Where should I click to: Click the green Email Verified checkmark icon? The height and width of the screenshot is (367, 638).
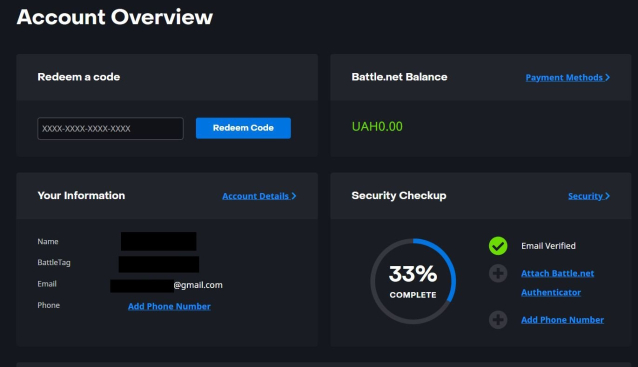(498, 246)
